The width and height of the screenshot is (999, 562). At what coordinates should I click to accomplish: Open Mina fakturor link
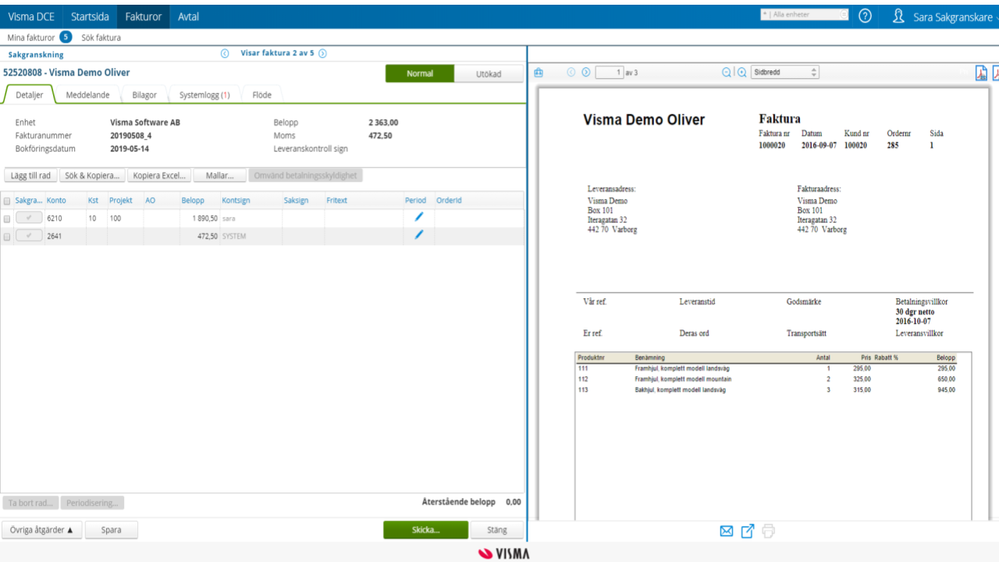[31, 38]
